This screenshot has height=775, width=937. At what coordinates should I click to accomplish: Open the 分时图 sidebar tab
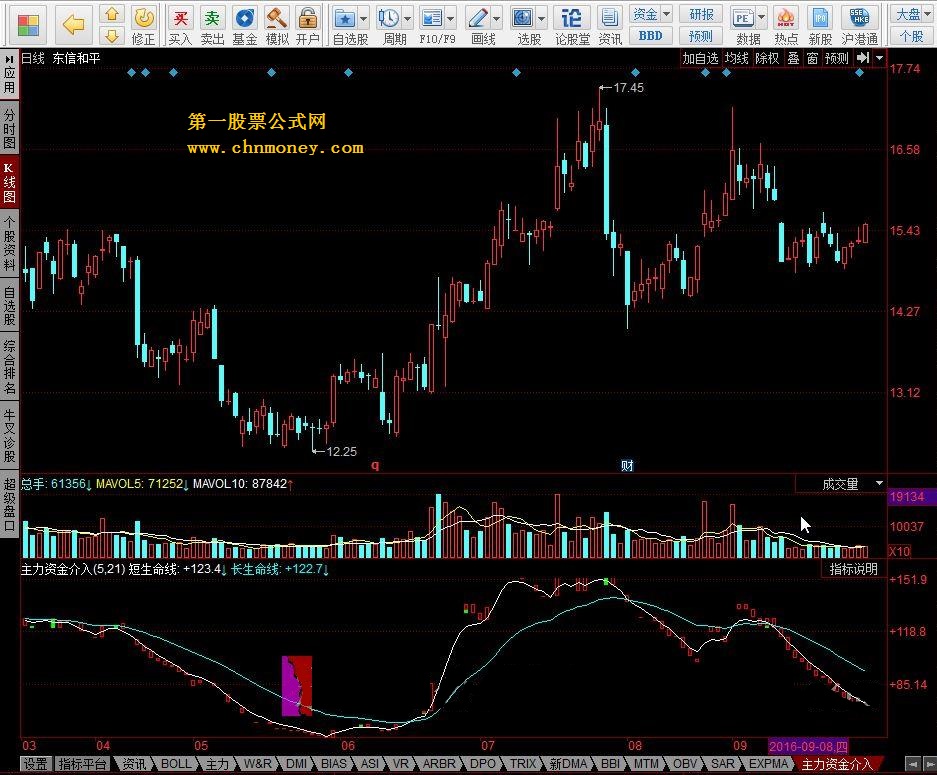point(10,128)
